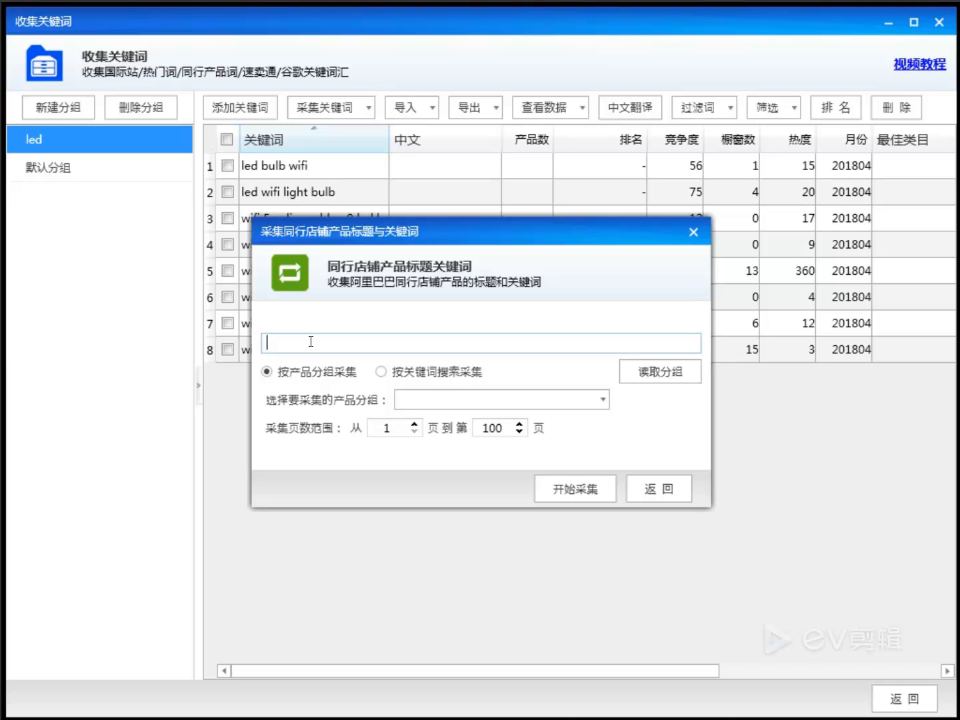960x720 pixels.
Task: Select the 按产品分组采集 radio button
Action: pyautogui.click(x=266, y=372)
